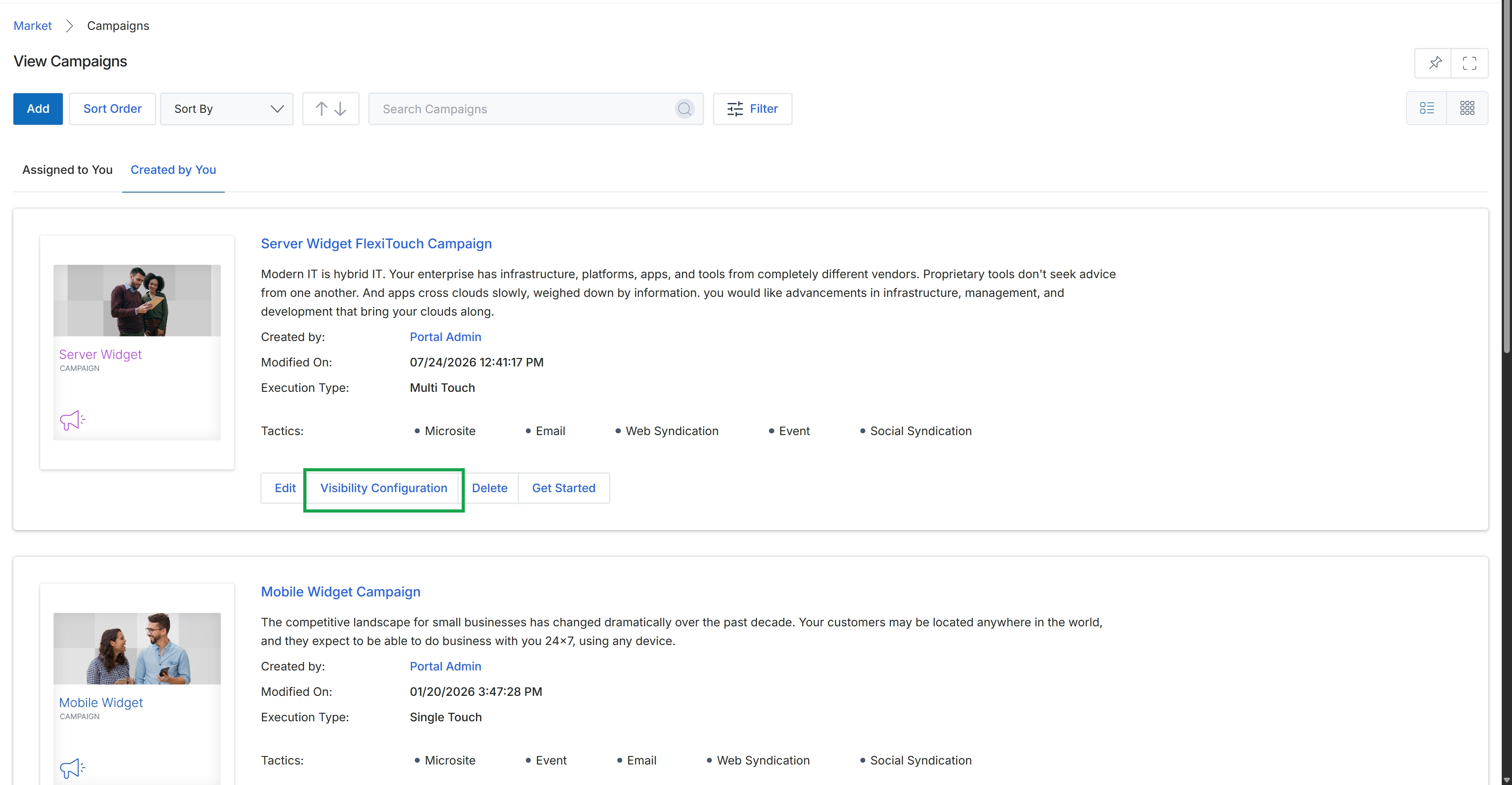The height and width of the screenshot is (785, 1512).
Task: Open the Filter options
Action: pos(752,108)
